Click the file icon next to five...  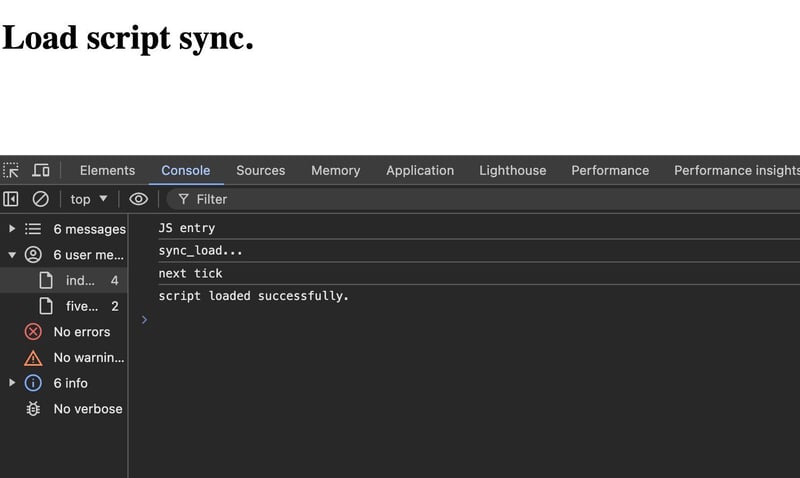point(46,306)
